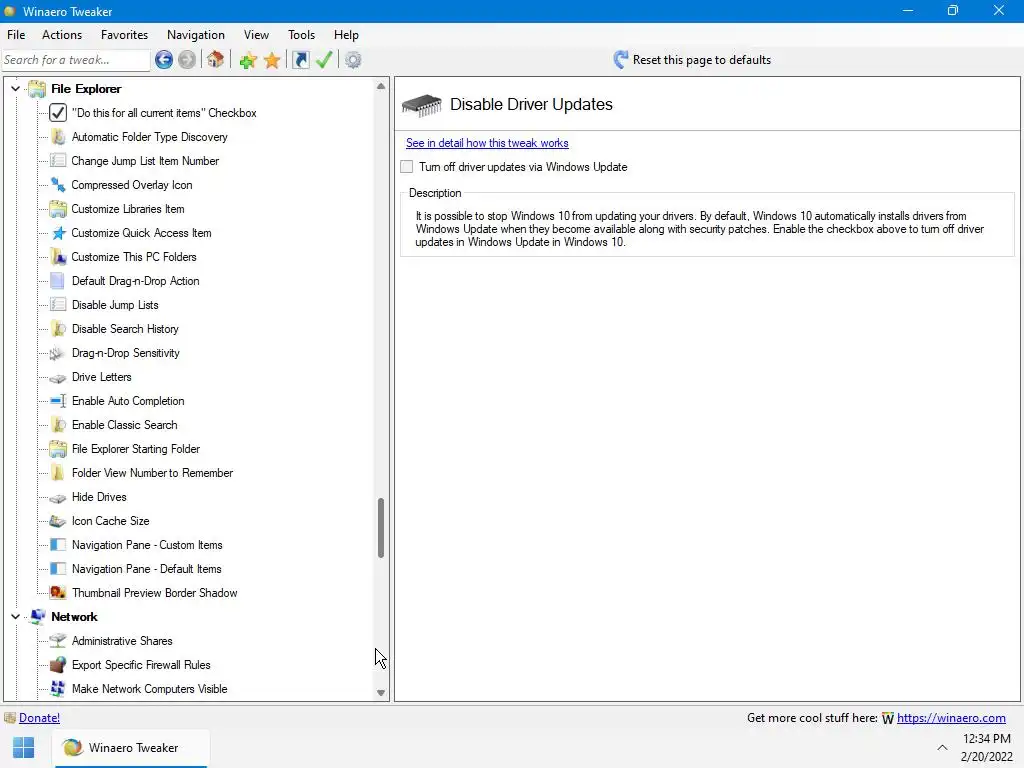Open the Favorites menu

coord(124,35)
